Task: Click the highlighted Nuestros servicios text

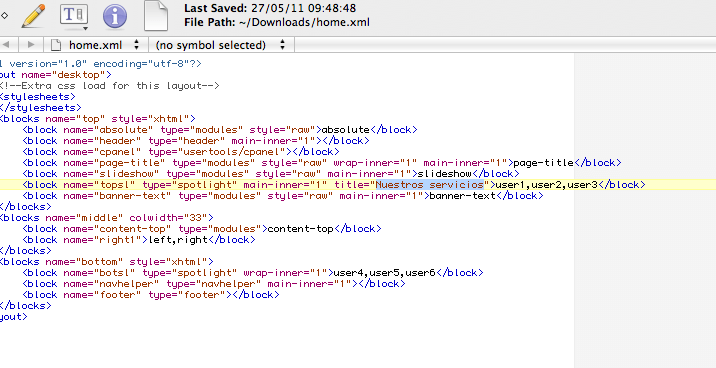Action: pyautogui.click(x=429, y=184)
